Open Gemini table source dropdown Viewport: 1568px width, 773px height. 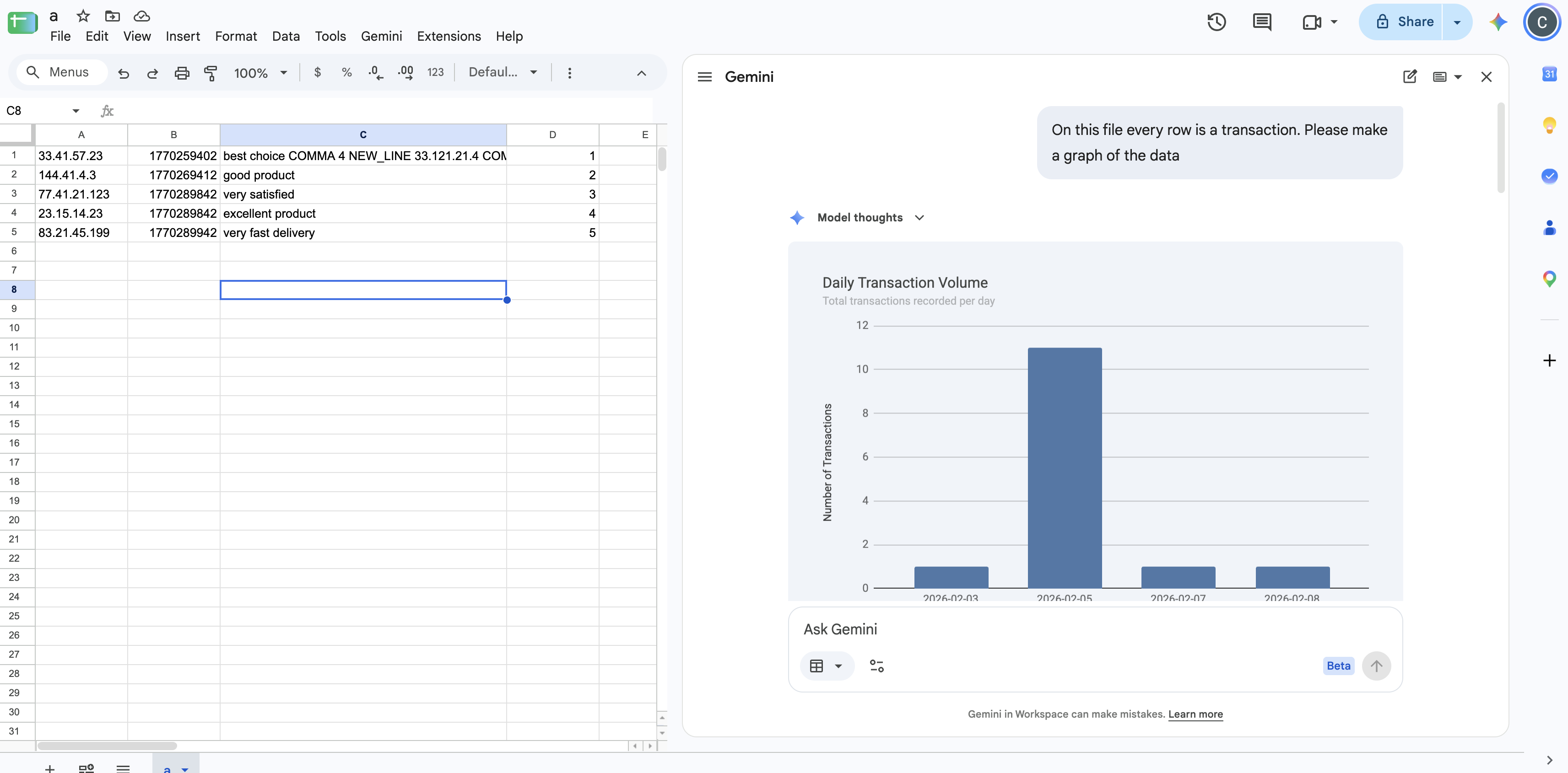pyautogui.click(x=827, y=666)
